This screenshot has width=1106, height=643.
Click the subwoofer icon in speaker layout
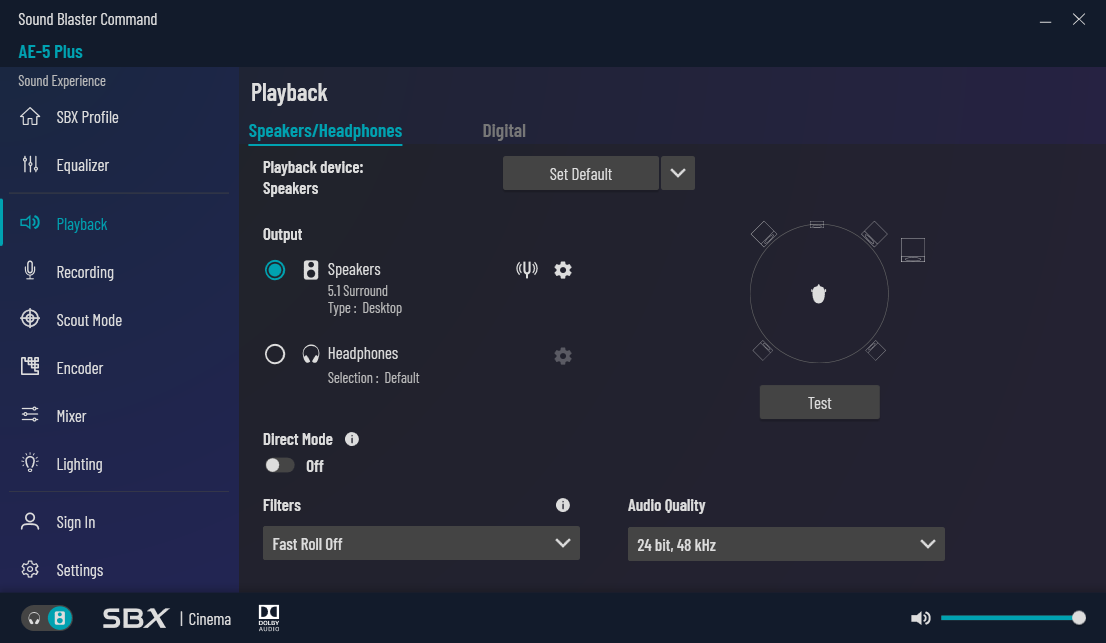point(912,250)
